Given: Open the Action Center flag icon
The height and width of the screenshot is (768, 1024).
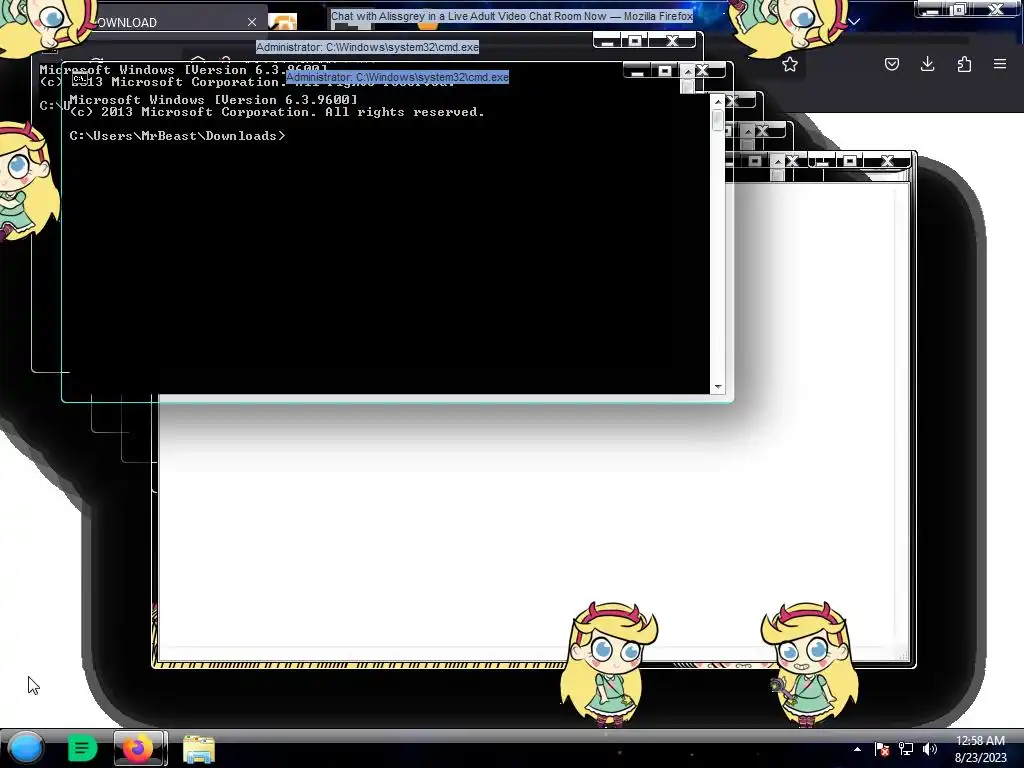Looking at the screenshot, I should coord(882,749).
